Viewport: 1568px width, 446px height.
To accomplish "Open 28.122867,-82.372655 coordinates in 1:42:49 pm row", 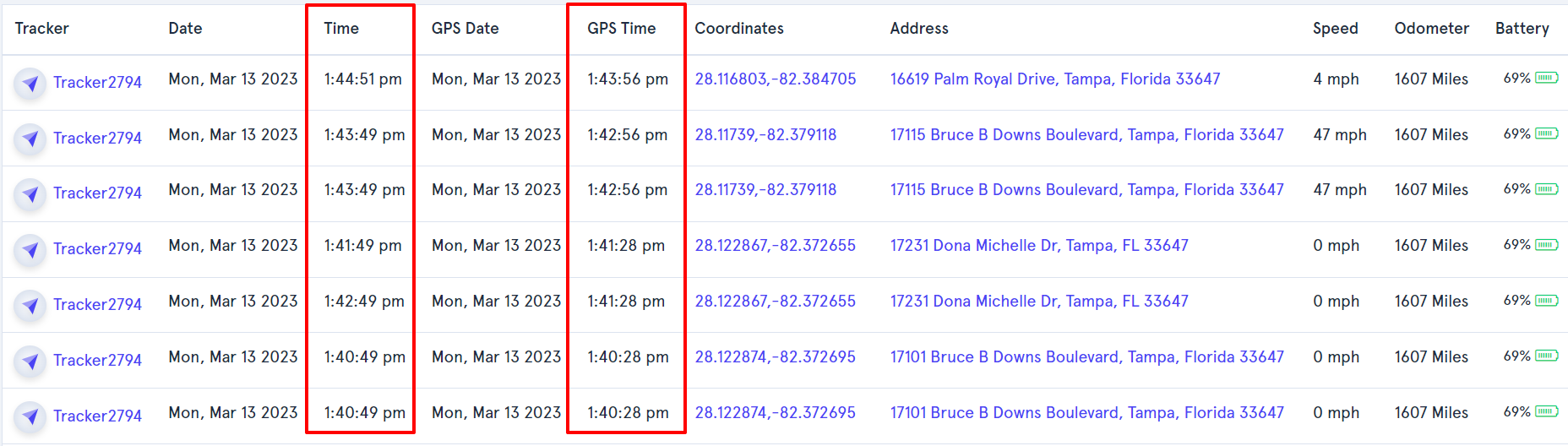I will (776, 301).
